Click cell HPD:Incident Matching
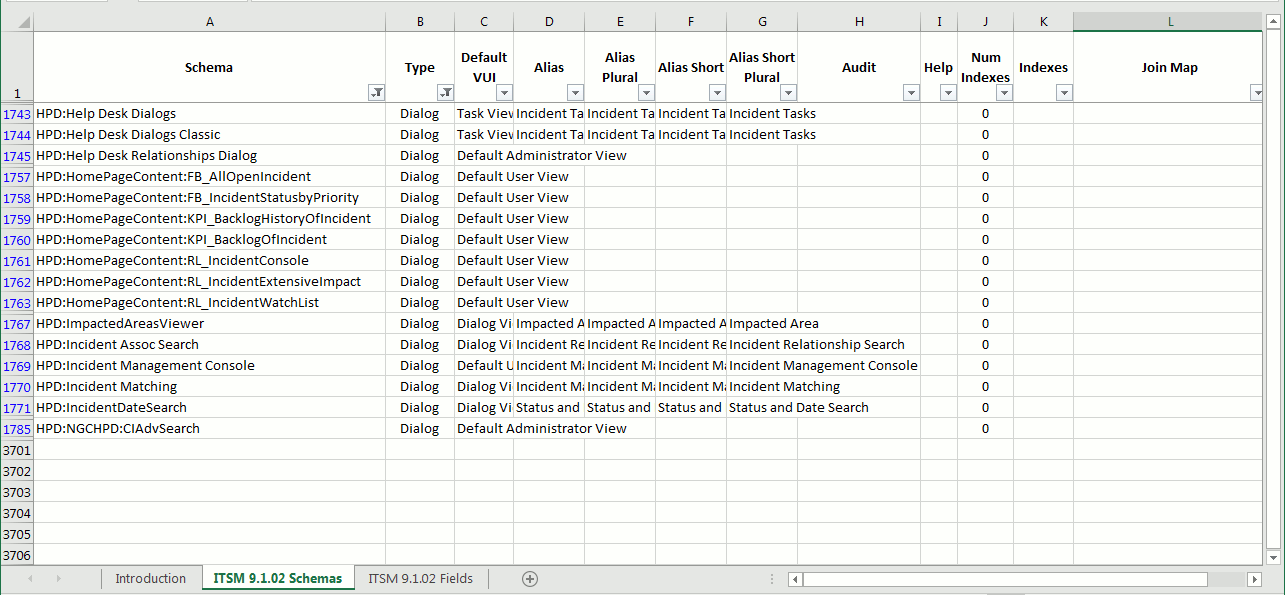Image resolution: width=1285 pixels, height=595 pixels. 209,387
